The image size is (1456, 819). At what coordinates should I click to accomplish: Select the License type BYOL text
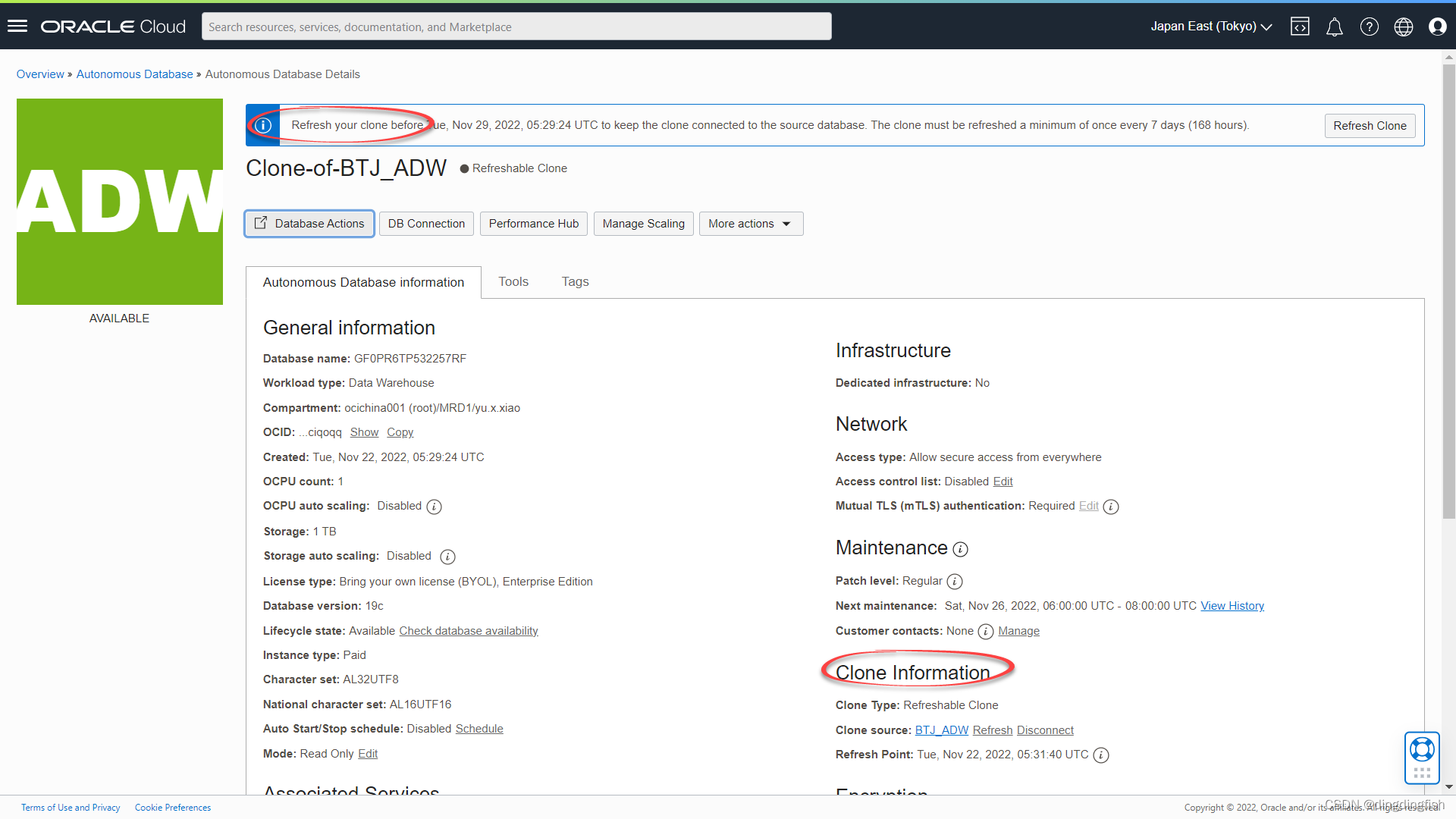pyautogui.click(x=466, y=582)
